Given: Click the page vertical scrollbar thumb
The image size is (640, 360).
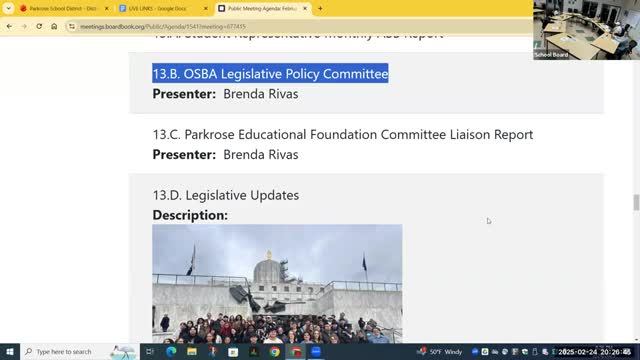Looking at the screenshot, I should (x=636, y=202).
